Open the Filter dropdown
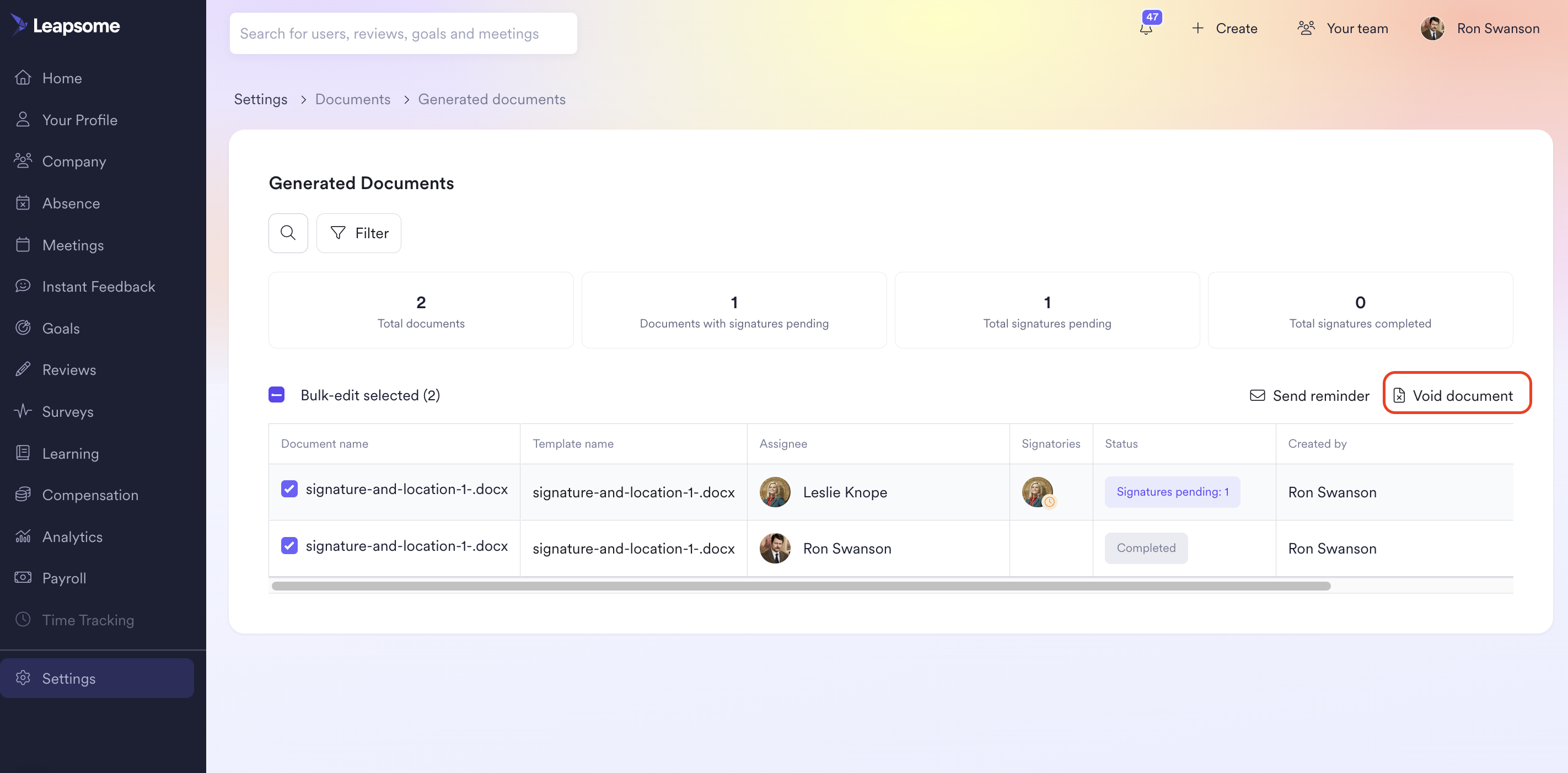This screenshot has width=1568, height=773. pos(358,233)
